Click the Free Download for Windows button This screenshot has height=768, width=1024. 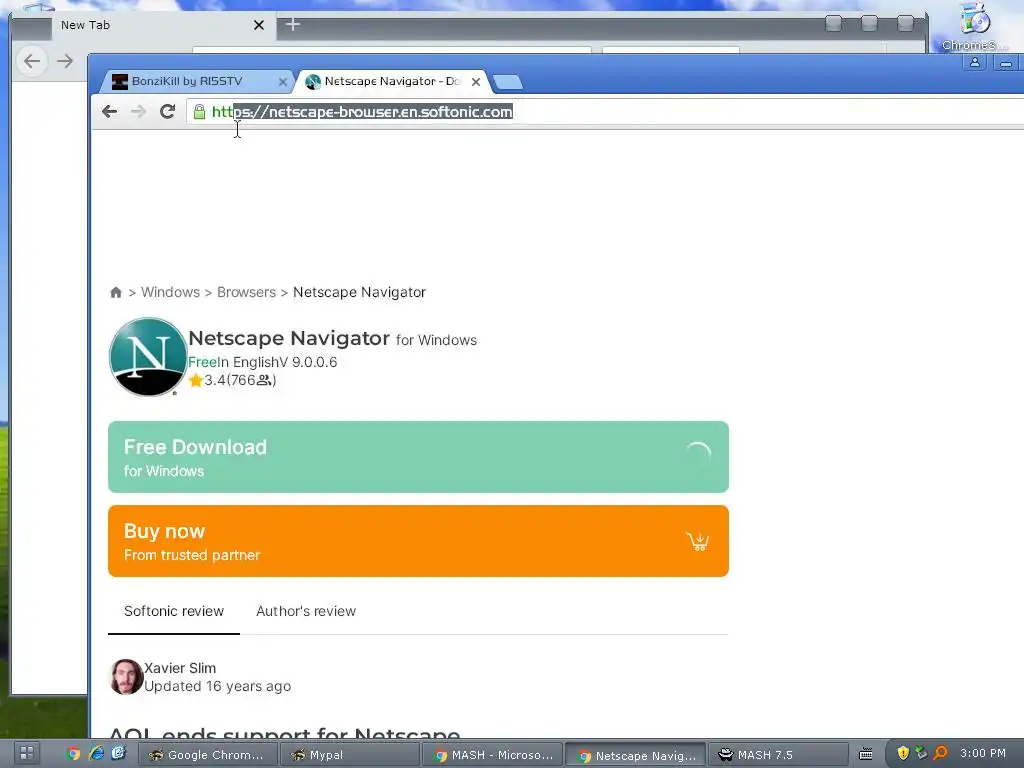tap(418, 457)
